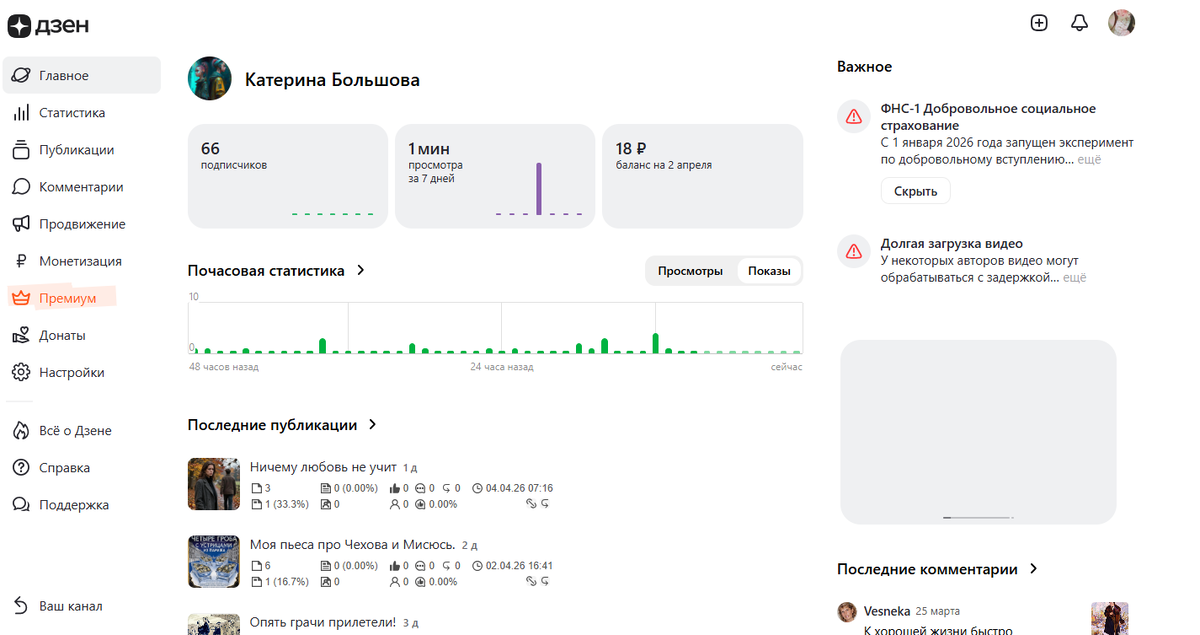Image resolution: width=1200 pixels, height=635 pixels.
Task: Click the Ваш канал return arrow icon
Action: (x=21, y=606)
